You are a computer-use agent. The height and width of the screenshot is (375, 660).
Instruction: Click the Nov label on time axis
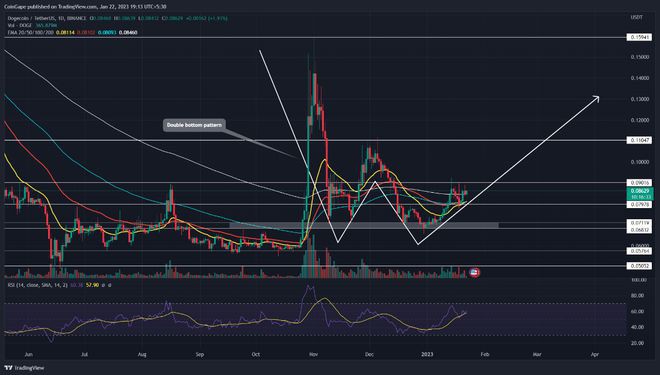click(x=313, y=354)
